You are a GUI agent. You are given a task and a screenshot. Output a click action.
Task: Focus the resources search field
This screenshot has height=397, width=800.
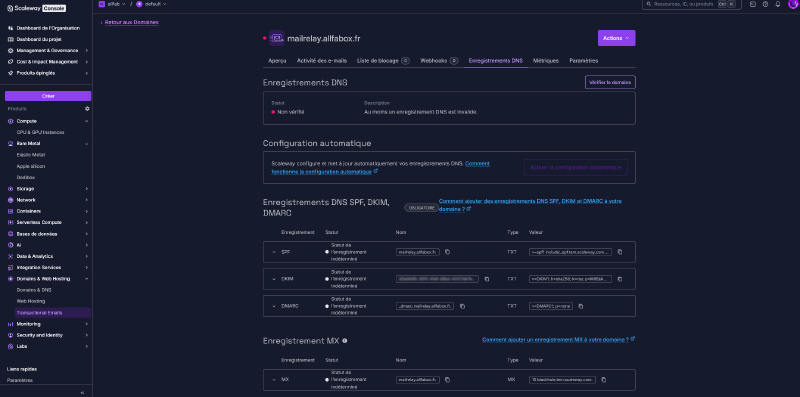tap(691, 4)
